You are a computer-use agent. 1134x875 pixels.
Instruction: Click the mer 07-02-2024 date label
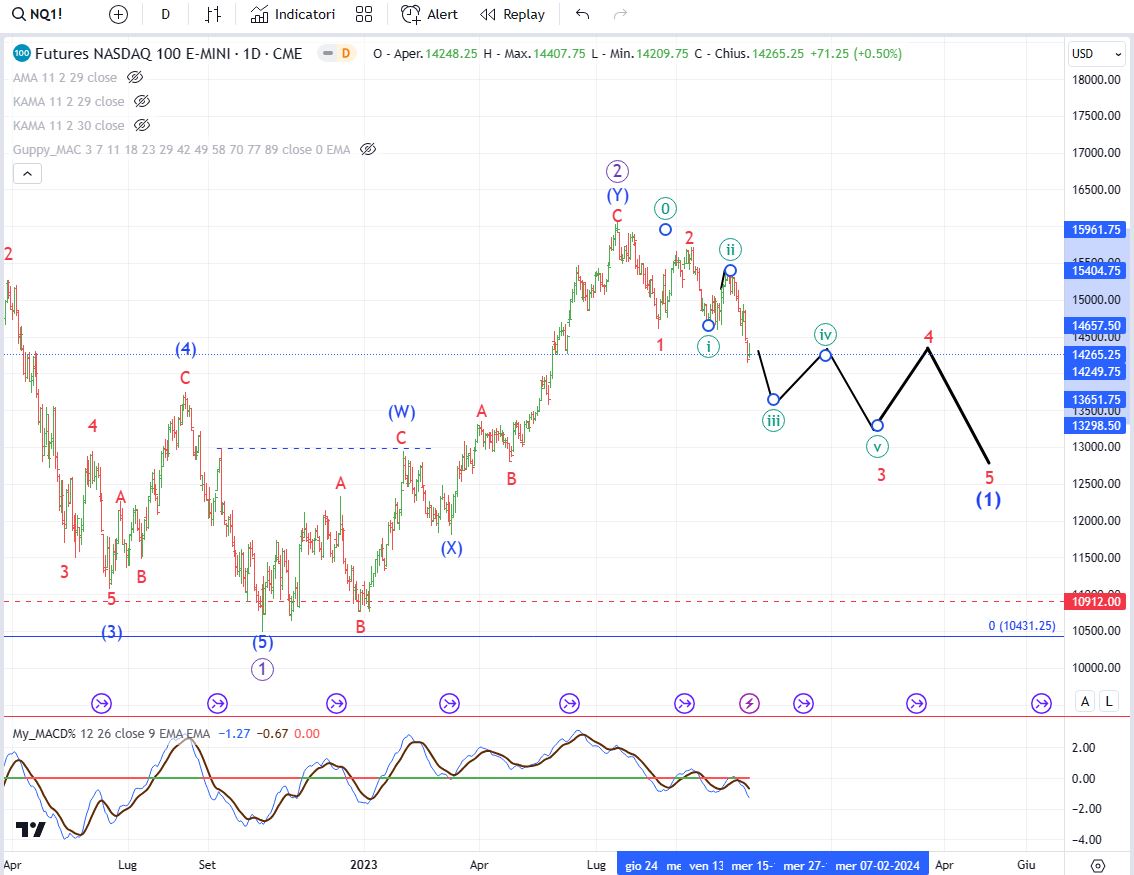(877, 865)
